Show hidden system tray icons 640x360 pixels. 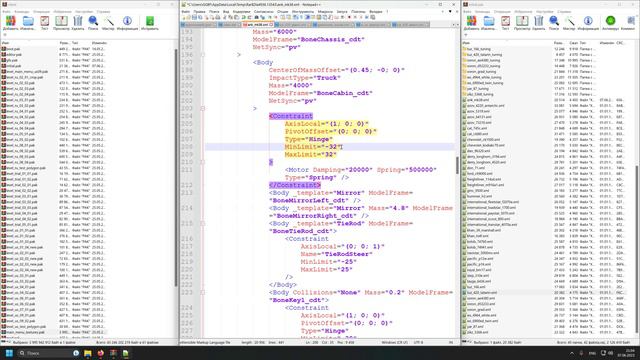(572, 353)
